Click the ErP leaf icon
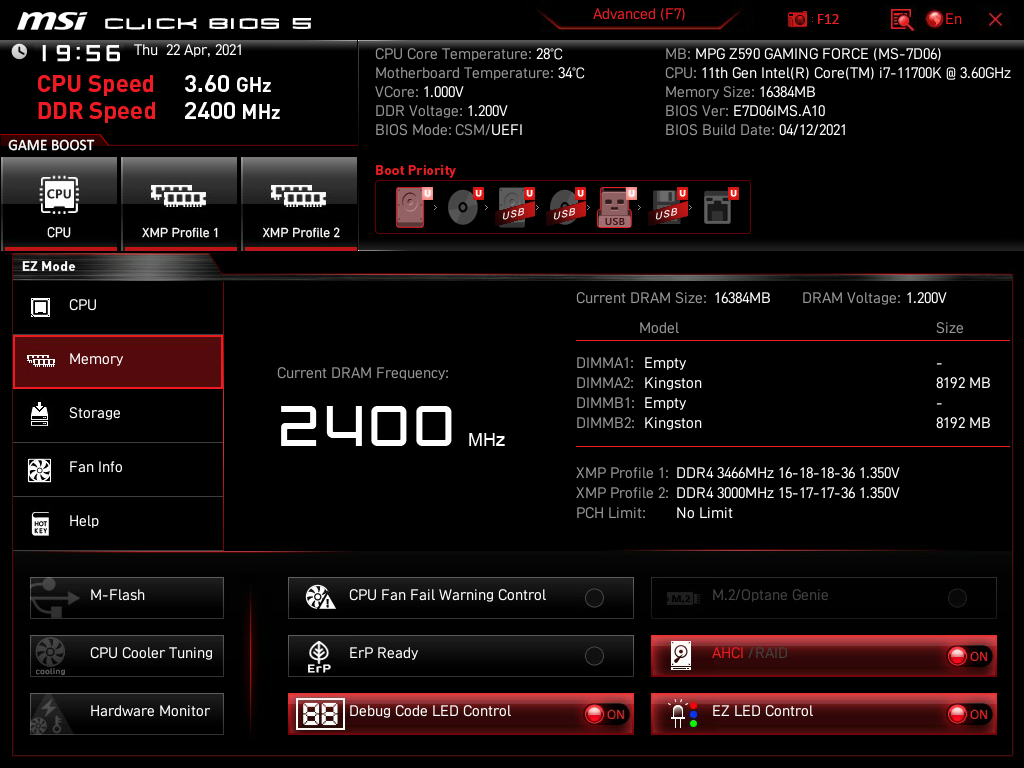 coord(319,656)
